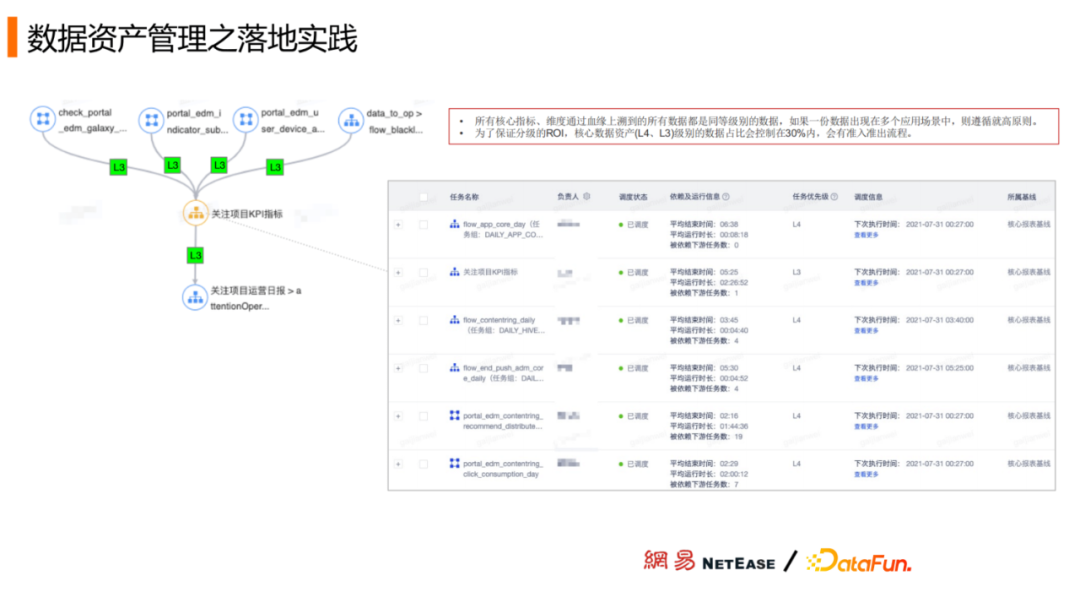Open 查看更多 link in flow_contentring_daily row
This screenshot has height=608, width=1080.
(x=866, y=331)
